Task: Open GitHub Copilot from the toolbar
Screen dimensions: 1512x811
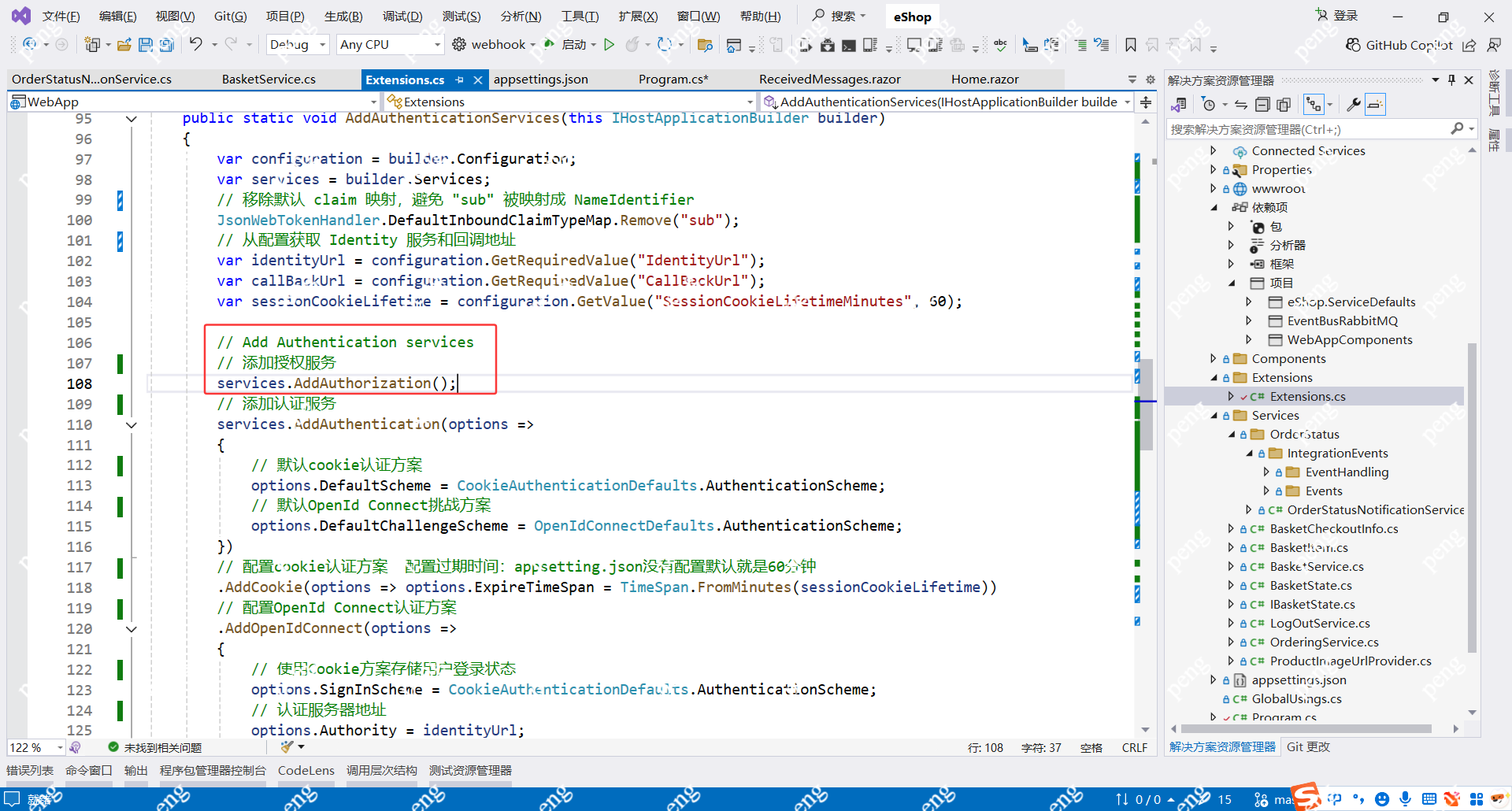Action: point(1399,45)
